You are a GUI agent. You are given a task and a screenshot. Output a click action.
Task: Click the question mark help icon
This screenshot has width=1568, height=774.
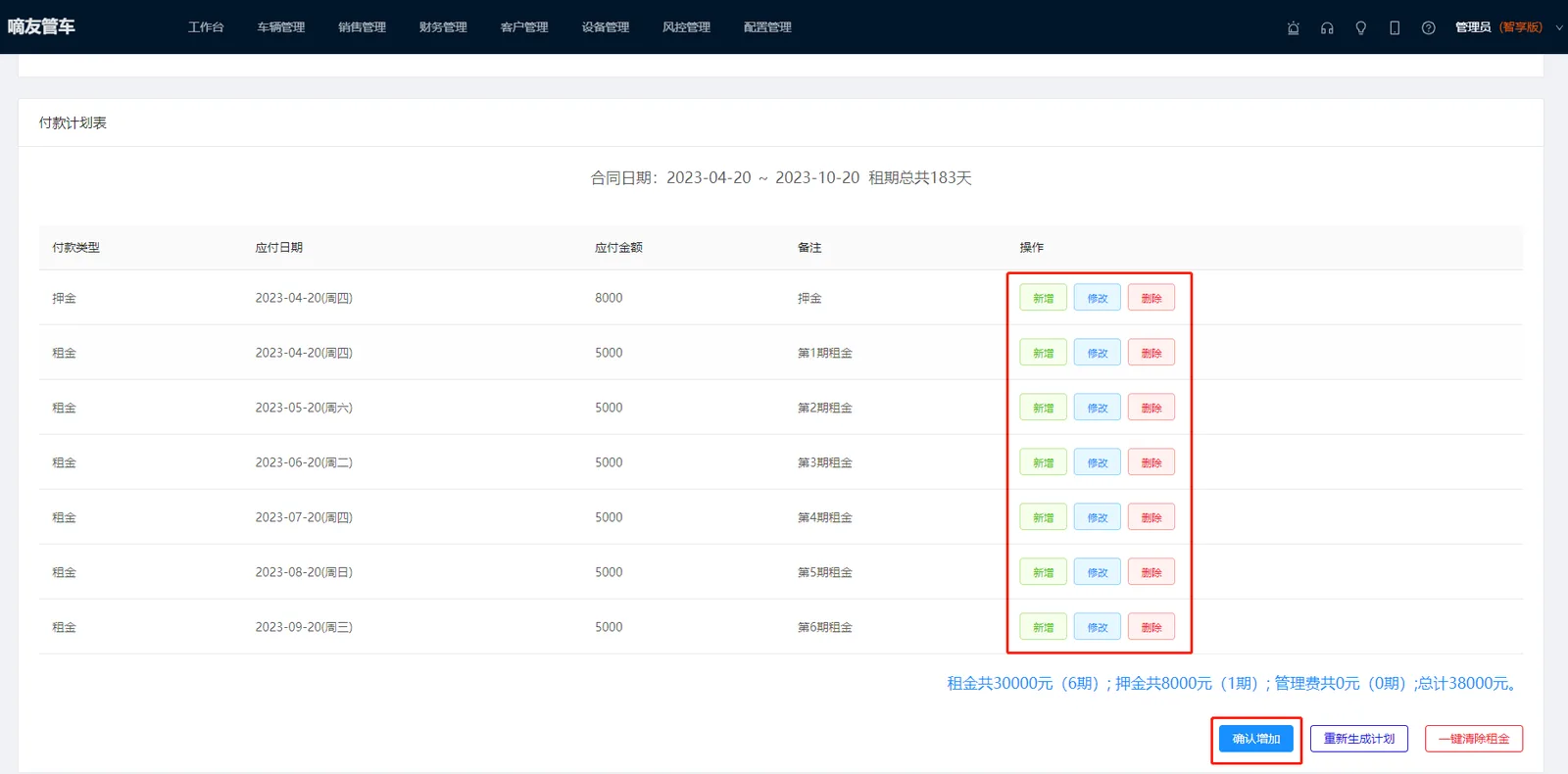click(x=1429, y=27)
